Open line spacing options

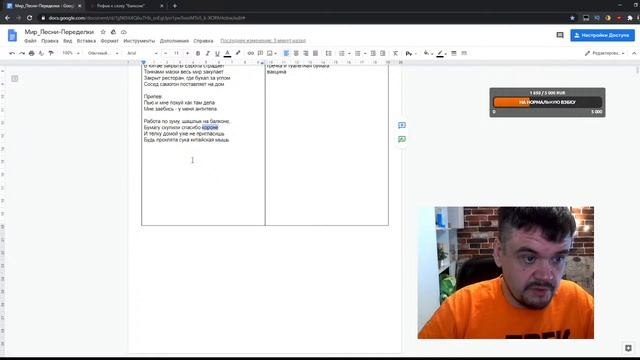[x=329, y=53]
